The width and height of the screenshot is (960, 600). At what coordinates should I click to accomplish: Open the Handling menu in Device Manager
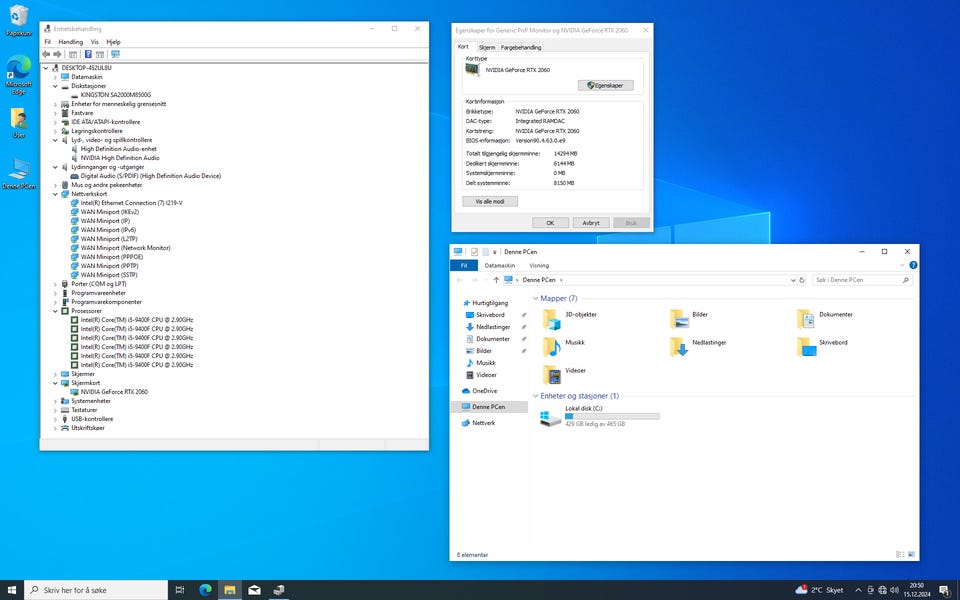[x=70, y=42]
